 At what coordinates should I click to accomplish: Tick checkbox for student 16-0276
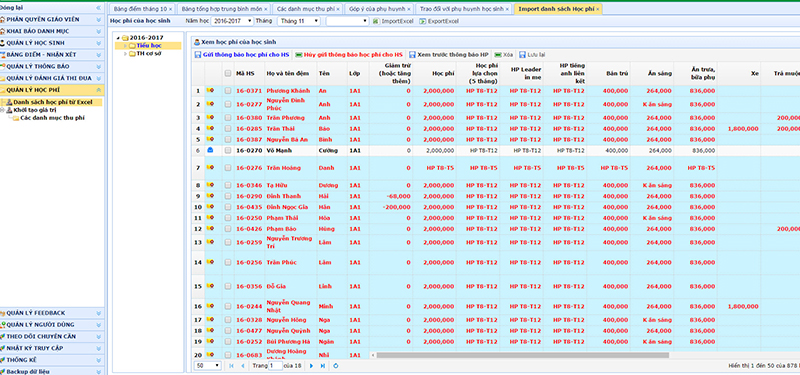228,168
